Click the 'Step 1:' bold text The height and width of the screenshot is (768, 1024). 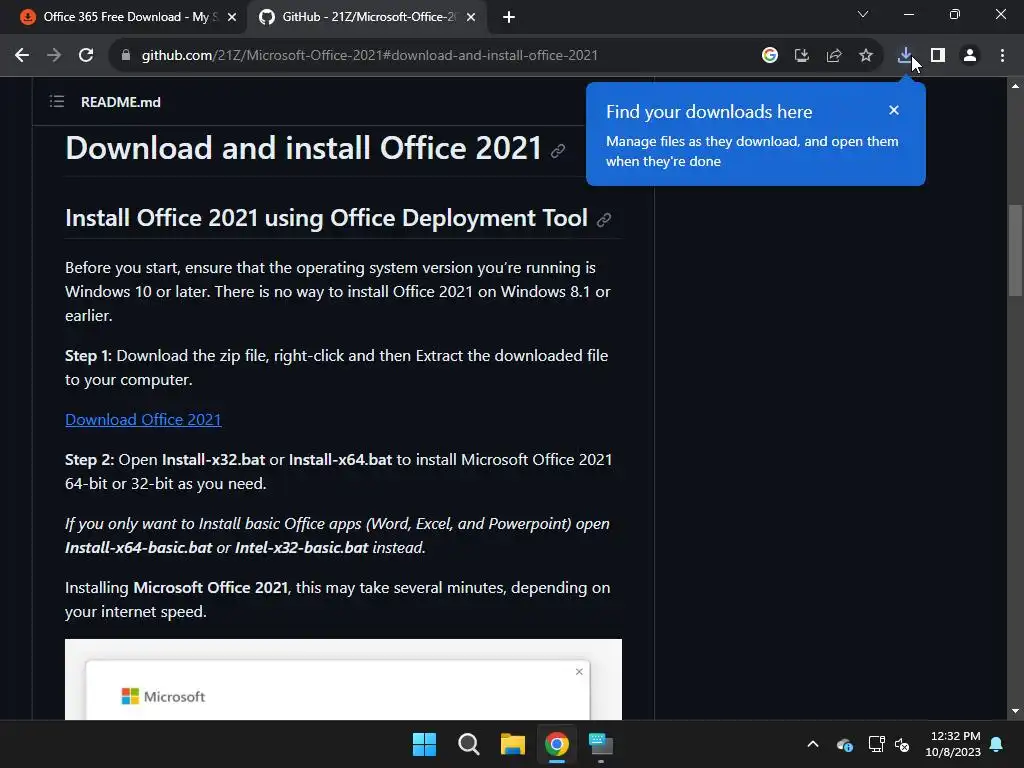88,356
